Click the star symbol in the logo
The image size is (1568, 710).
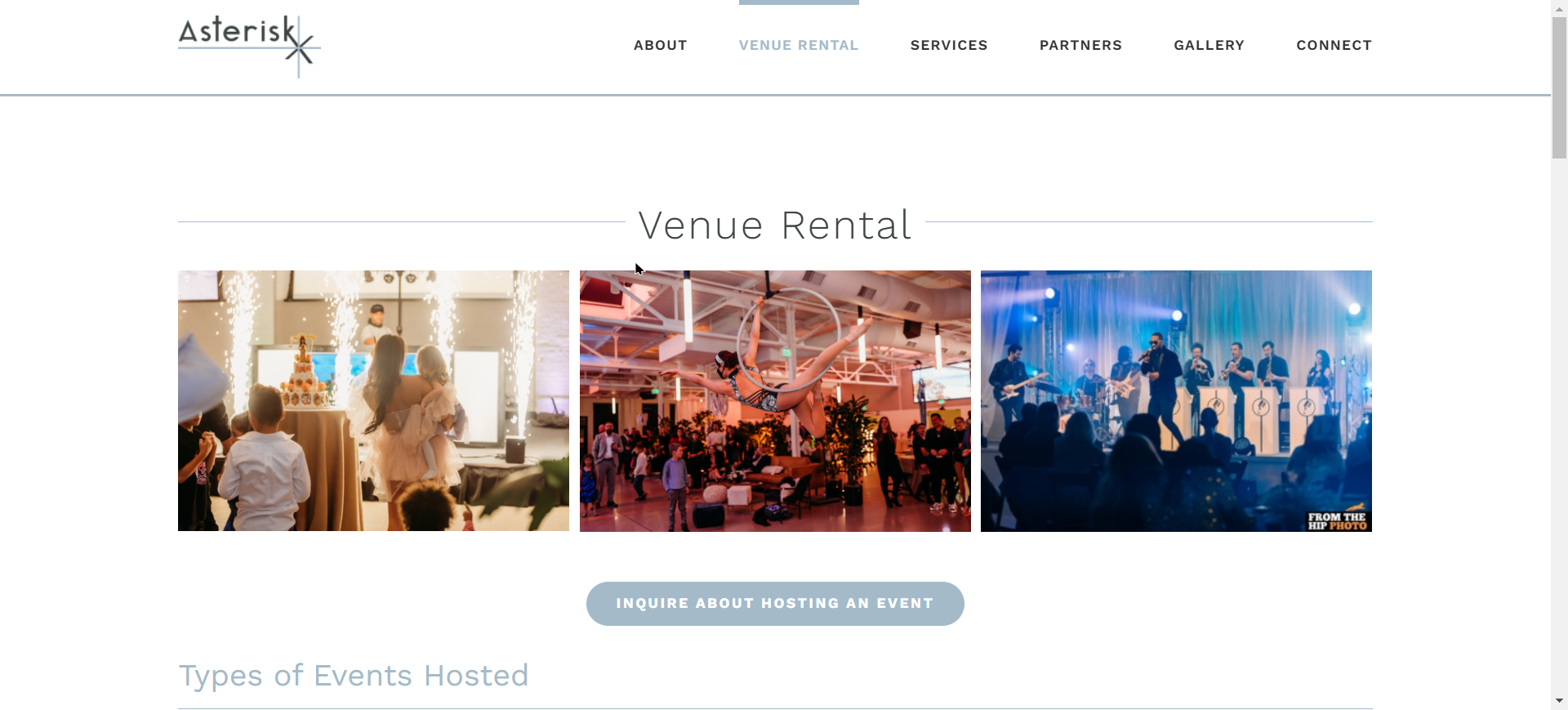click(300, 49)
